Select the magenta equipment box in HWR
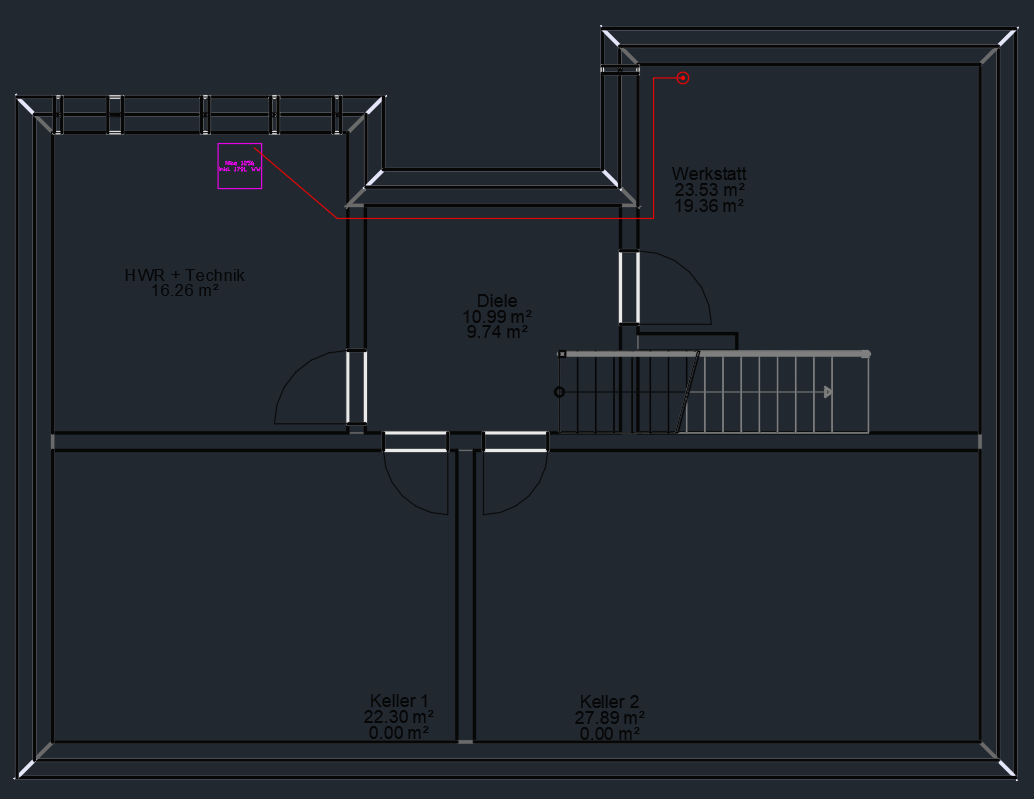 tap(240, 166)
